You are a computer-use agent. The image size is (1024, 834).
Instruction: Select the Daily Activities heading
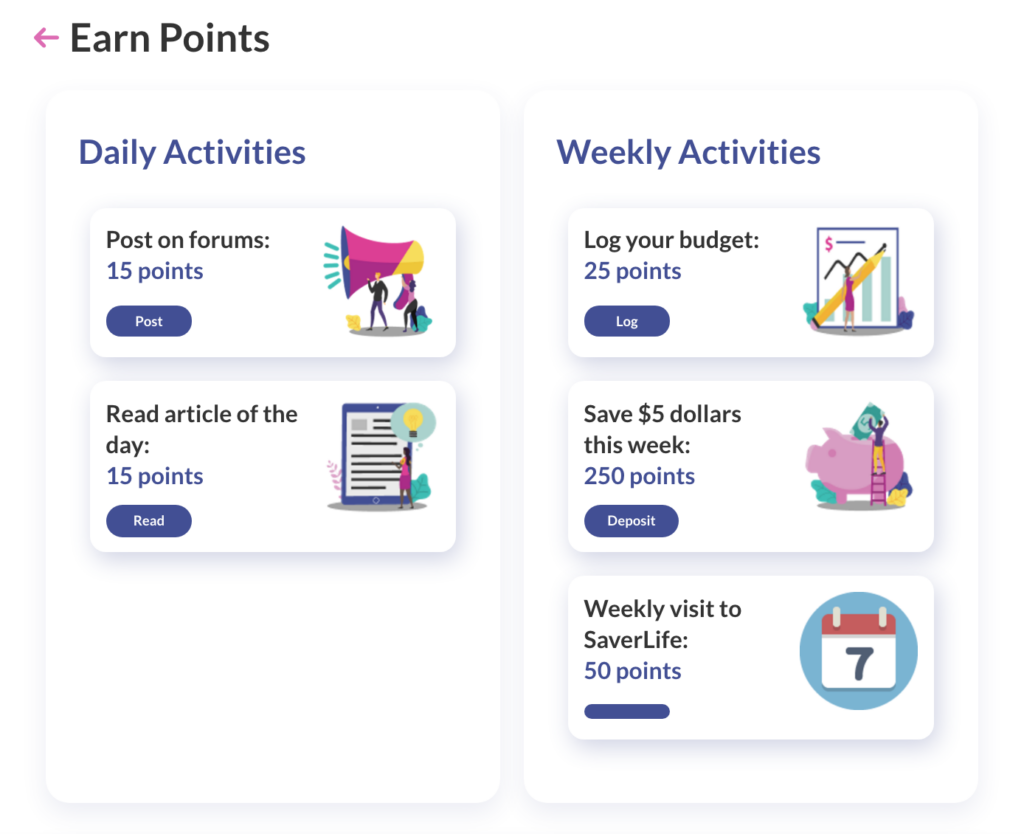pyautogui.click(x=192, y=153)
